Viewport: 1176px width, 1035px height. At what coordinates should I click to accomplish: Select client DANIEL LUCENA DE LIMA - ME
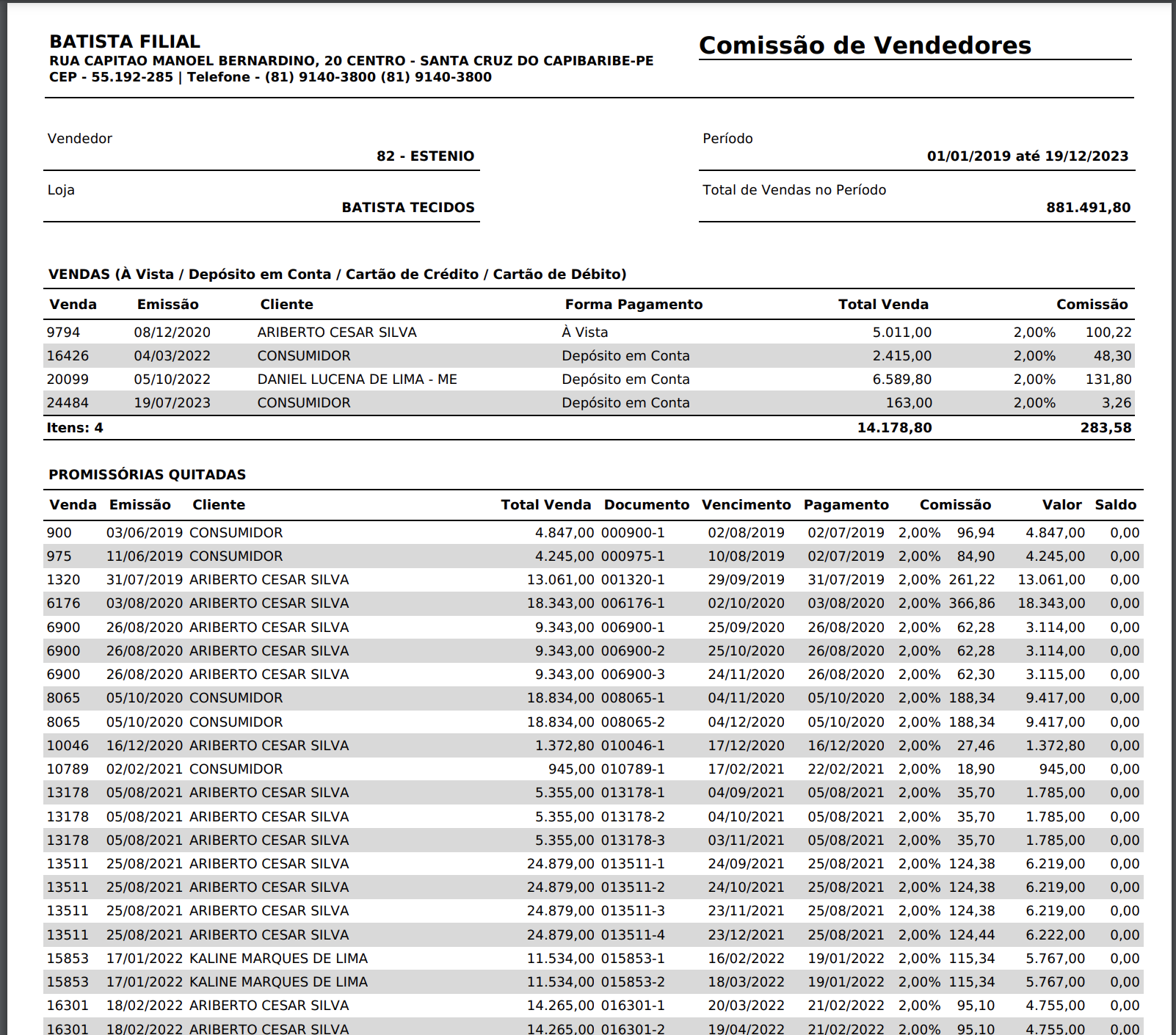pyautogui.click(x=357, y=379)
